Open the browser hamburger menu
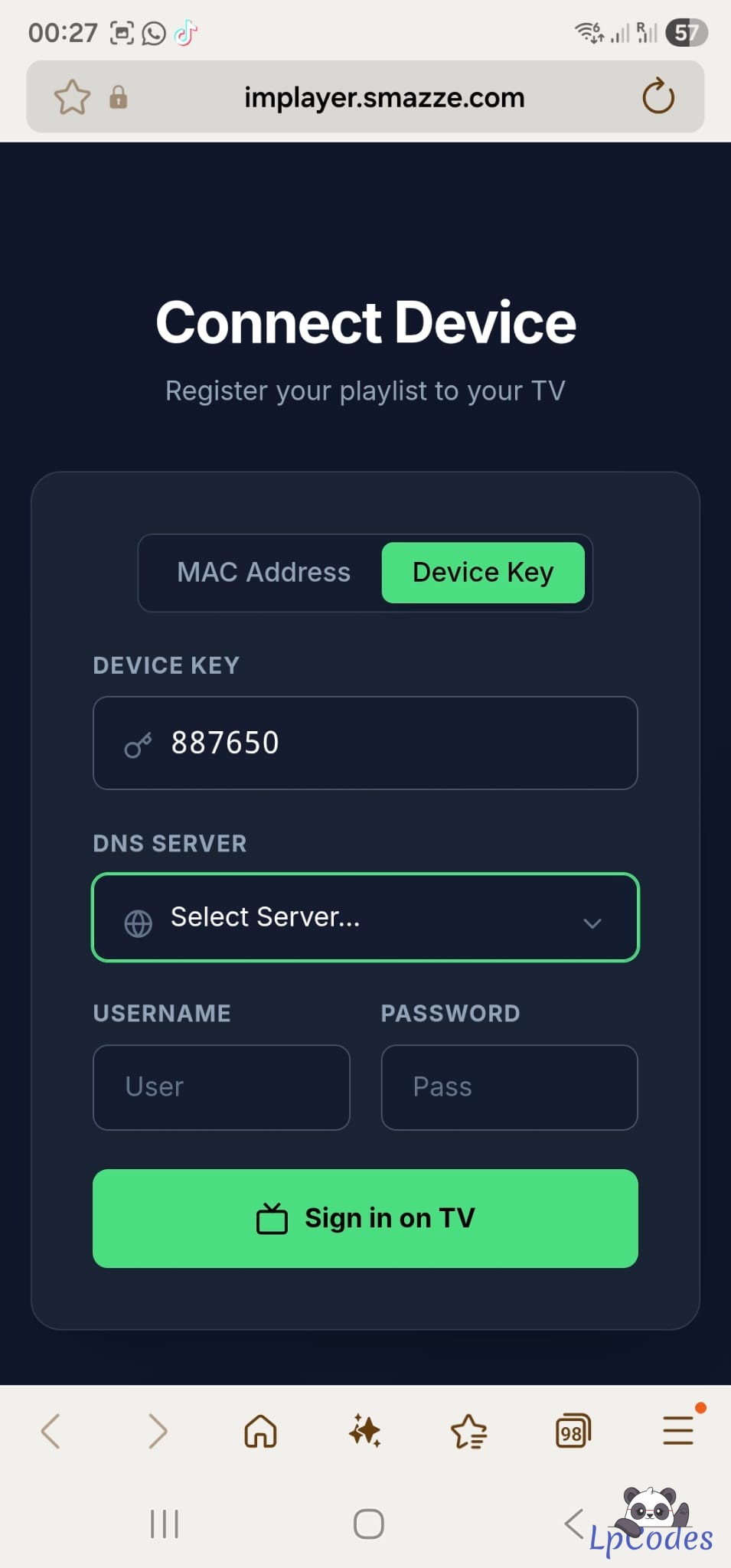 pyautogui.click(x=677, y=1431)
